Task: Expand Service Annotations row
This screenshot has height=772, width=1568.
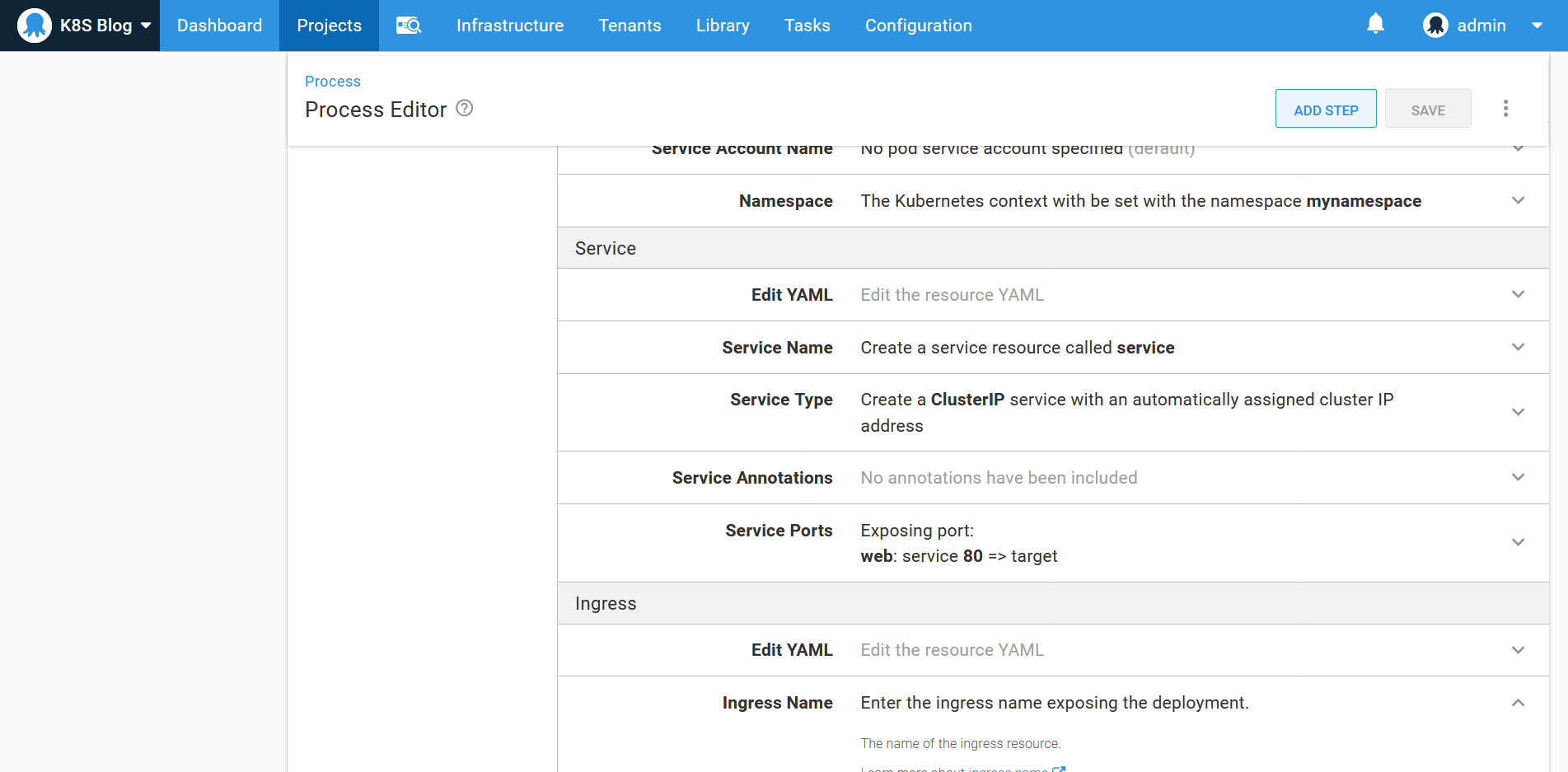Action: [x=1518, y=477]
